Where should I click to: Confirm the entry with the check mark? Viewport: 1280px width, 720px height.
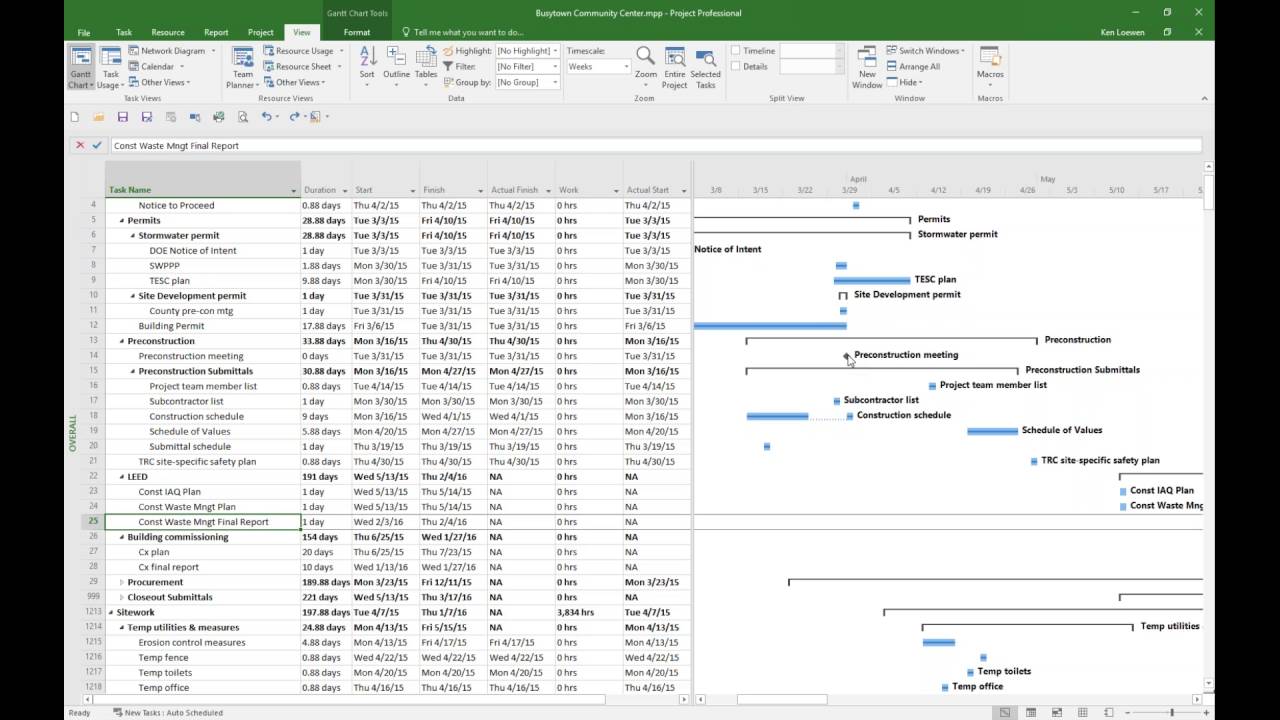pyautogui.click(x=97, y=145)
